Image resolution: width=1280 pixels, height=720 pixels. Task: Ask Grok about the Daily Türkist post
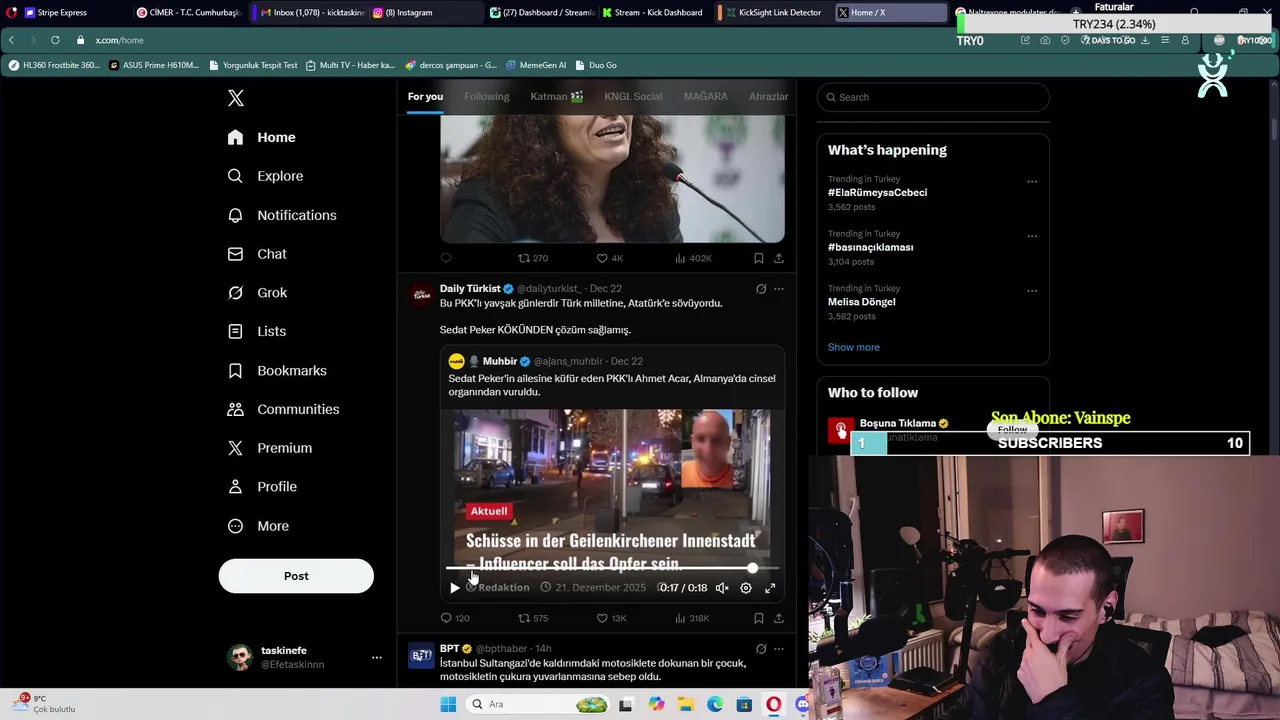(761, 289)
